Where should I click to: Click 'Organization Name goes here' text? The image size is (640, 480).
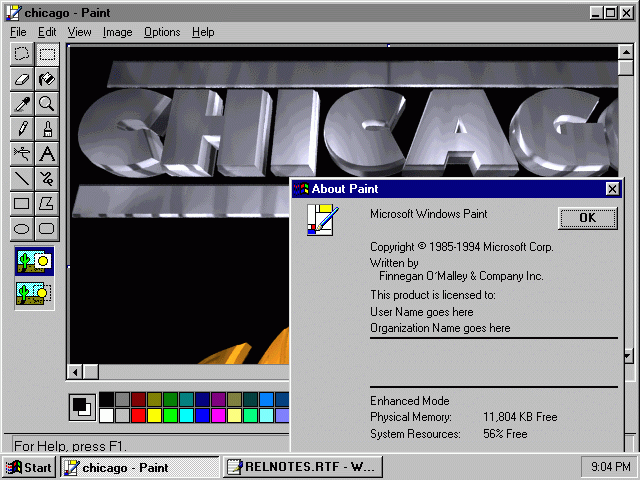[x=440, y=328]
